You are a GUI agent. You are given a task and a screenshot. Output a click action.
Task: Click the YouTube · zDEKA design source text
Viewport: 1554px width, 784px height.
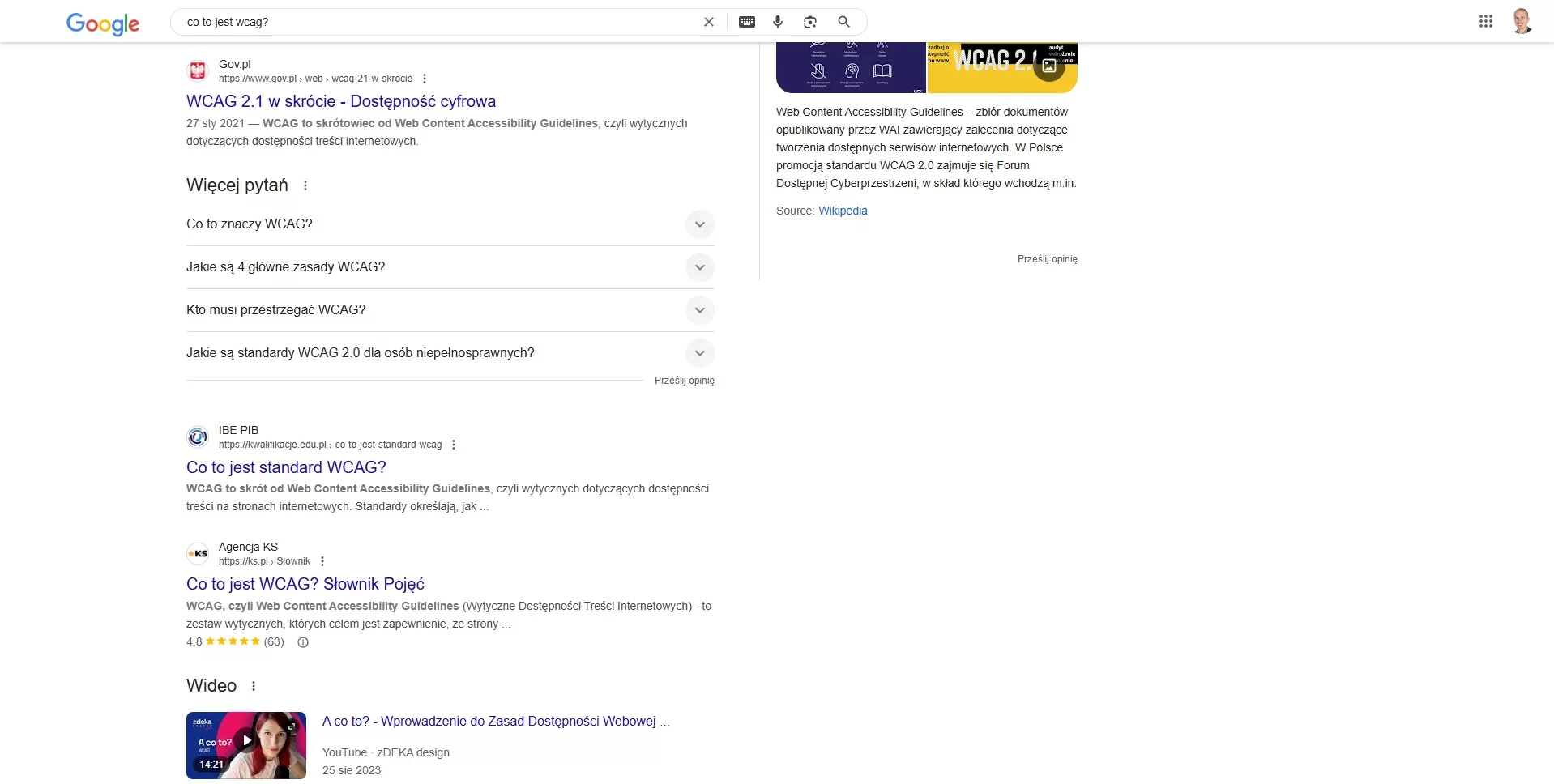(x=386, y=752)
